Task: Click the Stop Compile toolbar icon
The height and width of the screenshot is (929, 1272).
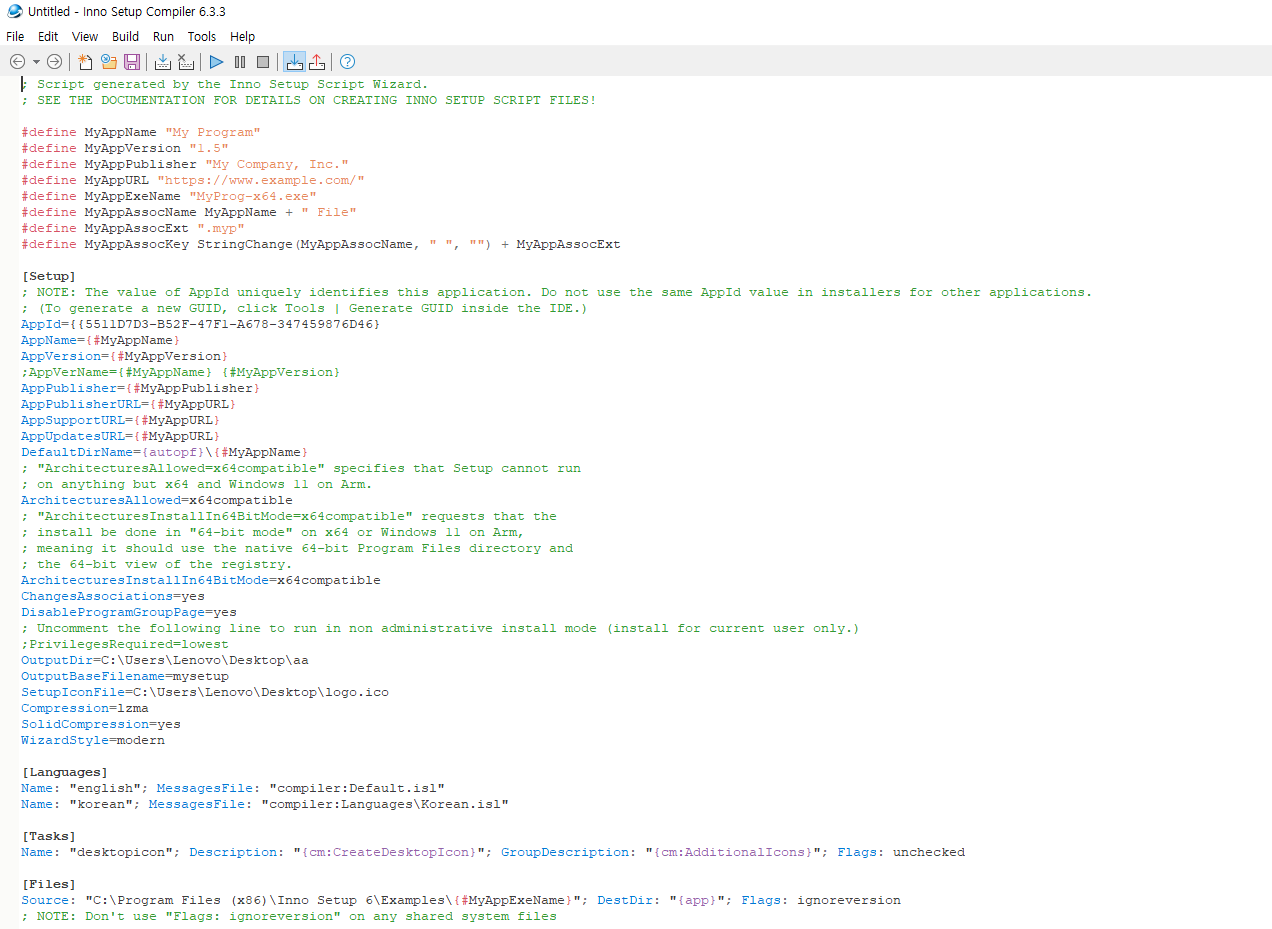Action: click(185, 62)
